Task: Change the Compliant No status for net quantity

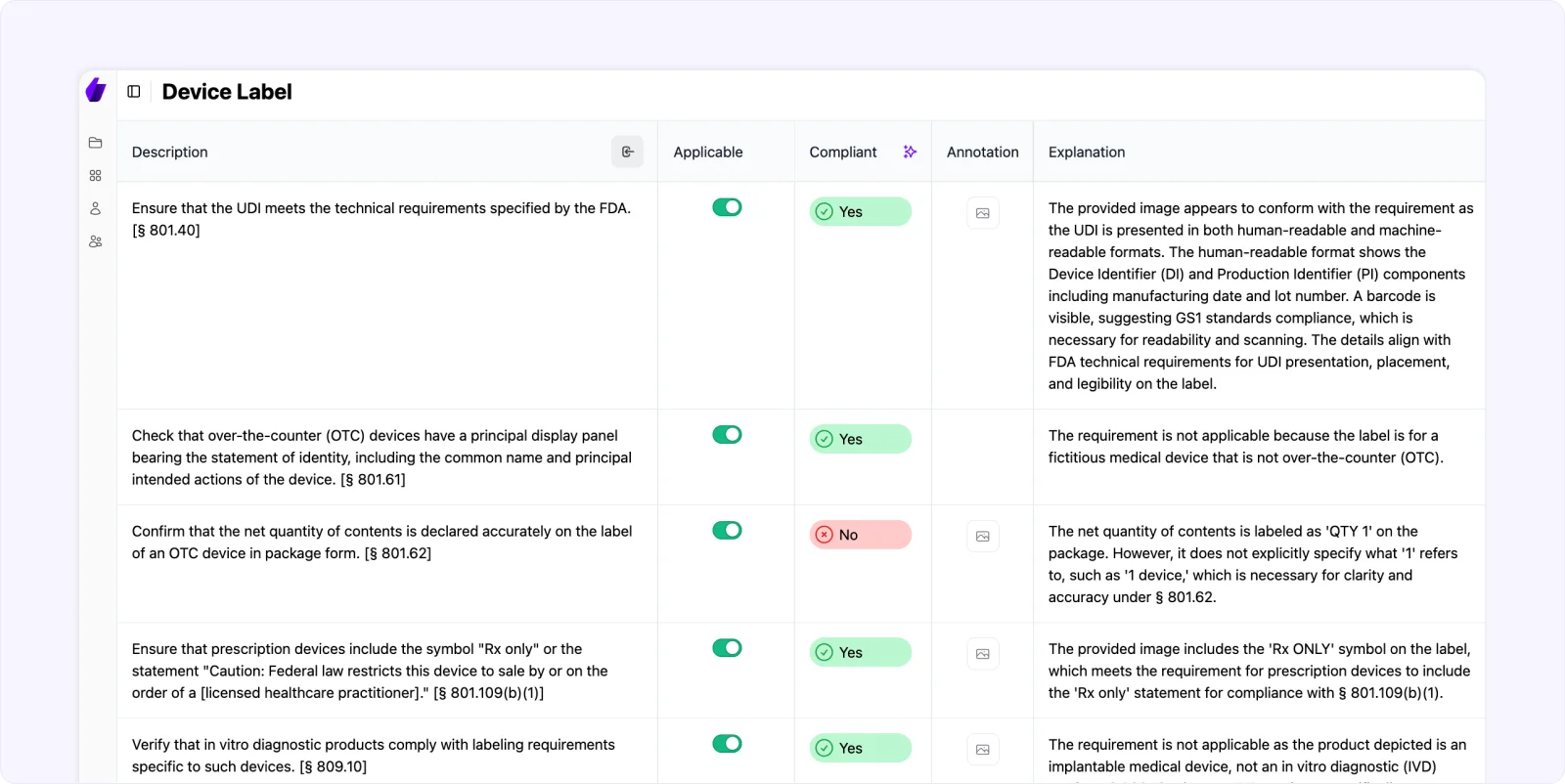Action: click(x=860, y=535)
